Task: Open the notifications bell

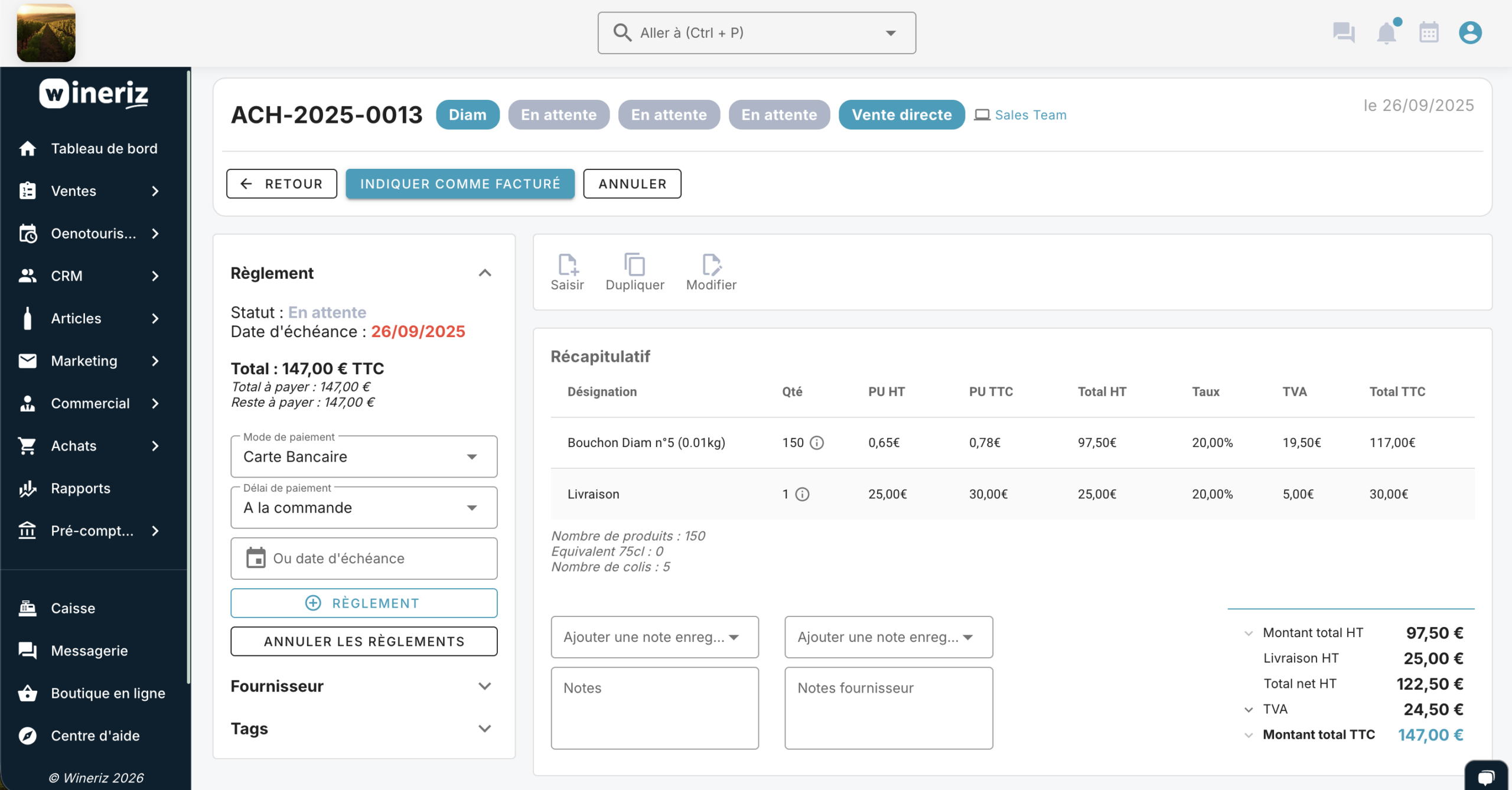Action: click(x=1386, y=33)
